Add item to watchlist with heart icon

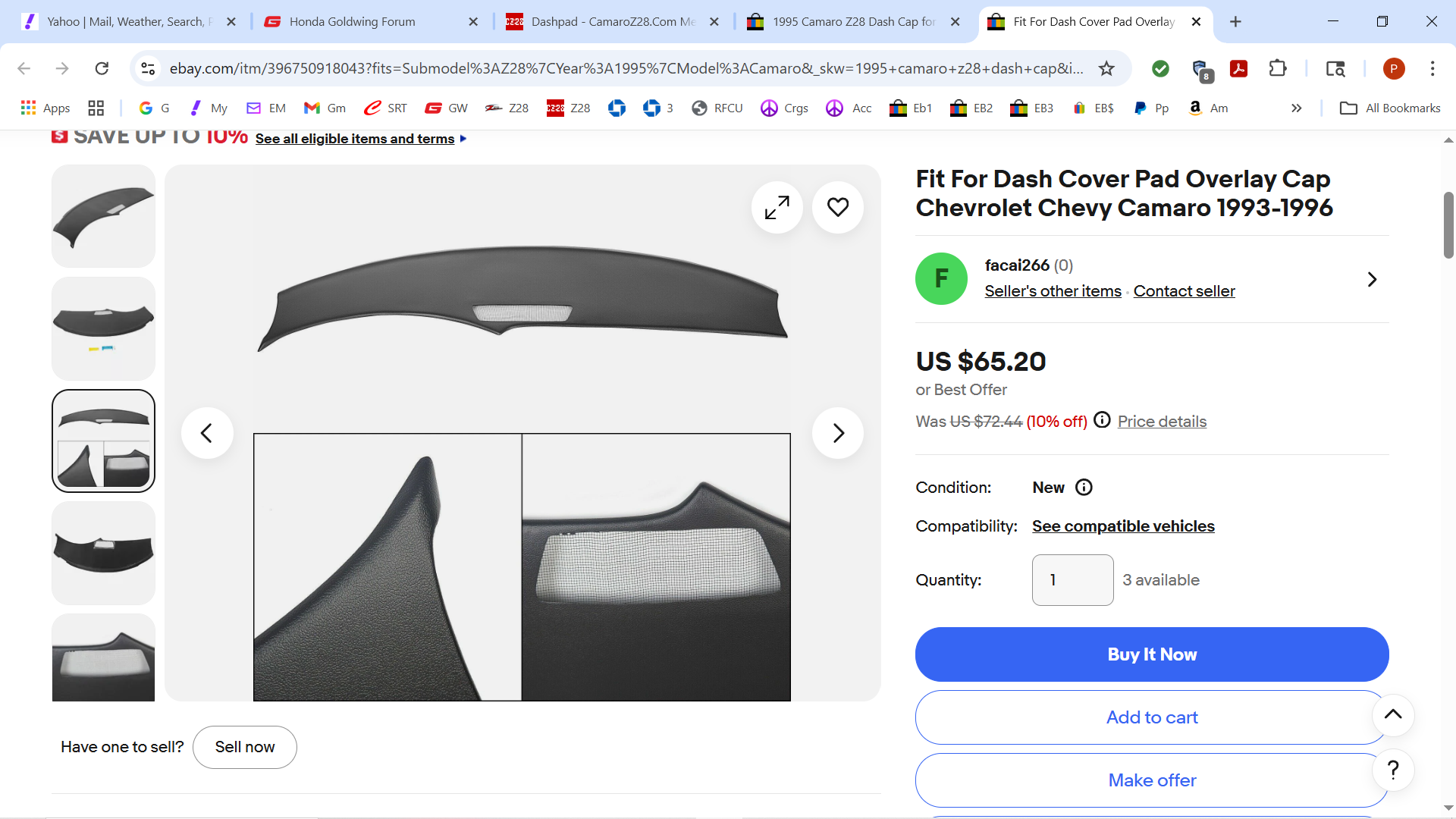[837, 207]
